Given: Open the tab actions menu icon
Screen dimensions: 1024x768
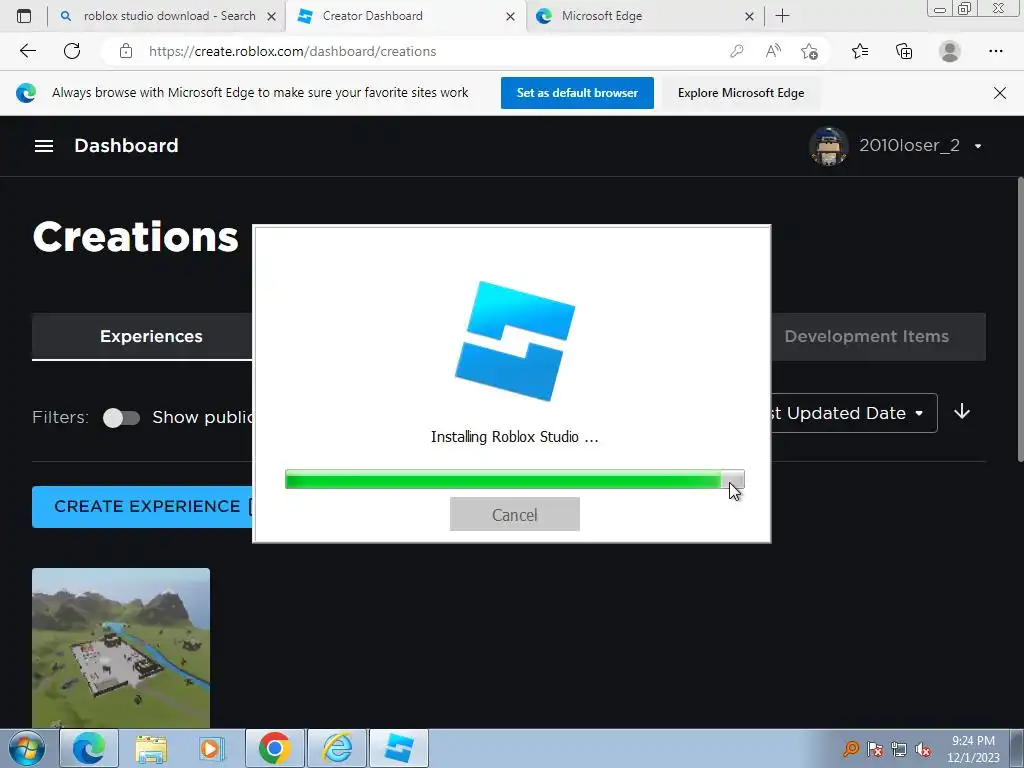Looking at the screenshot, I should [24, 16].
